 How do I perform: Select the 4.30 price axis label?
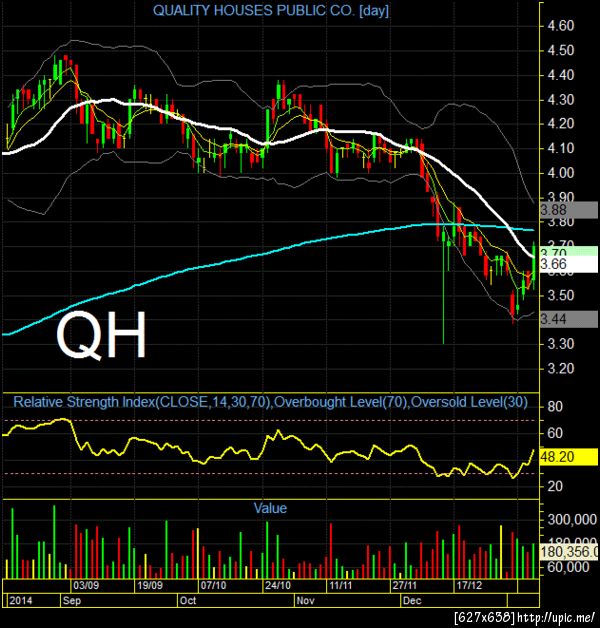(561, 99)
